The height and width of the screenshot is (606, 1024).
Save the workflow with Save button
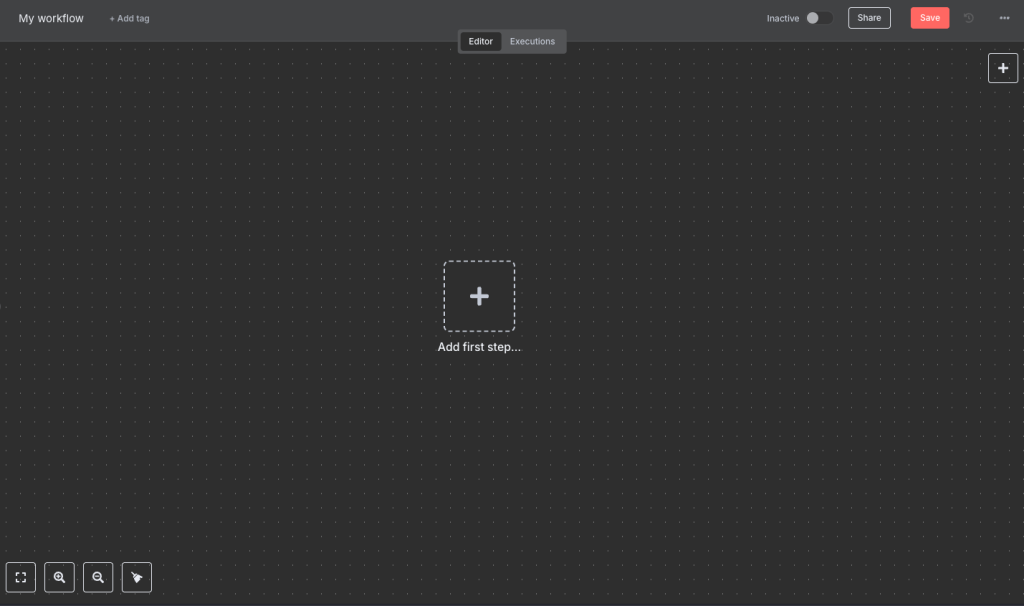point(929,18)
